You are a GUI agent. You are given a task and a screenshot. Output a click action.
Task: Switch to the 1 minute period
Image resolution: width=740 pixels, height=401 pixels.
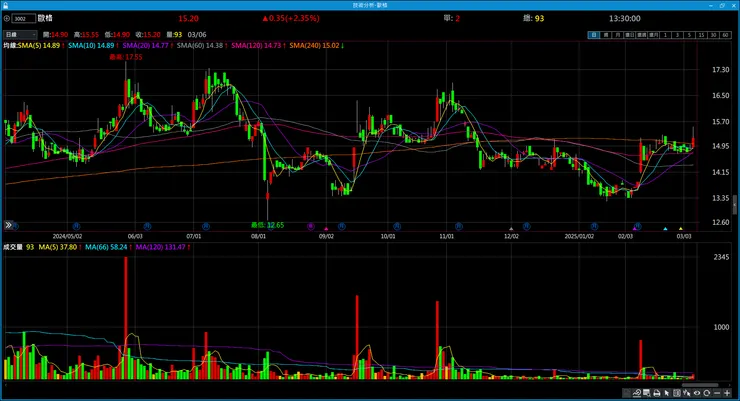coord(665,35)
